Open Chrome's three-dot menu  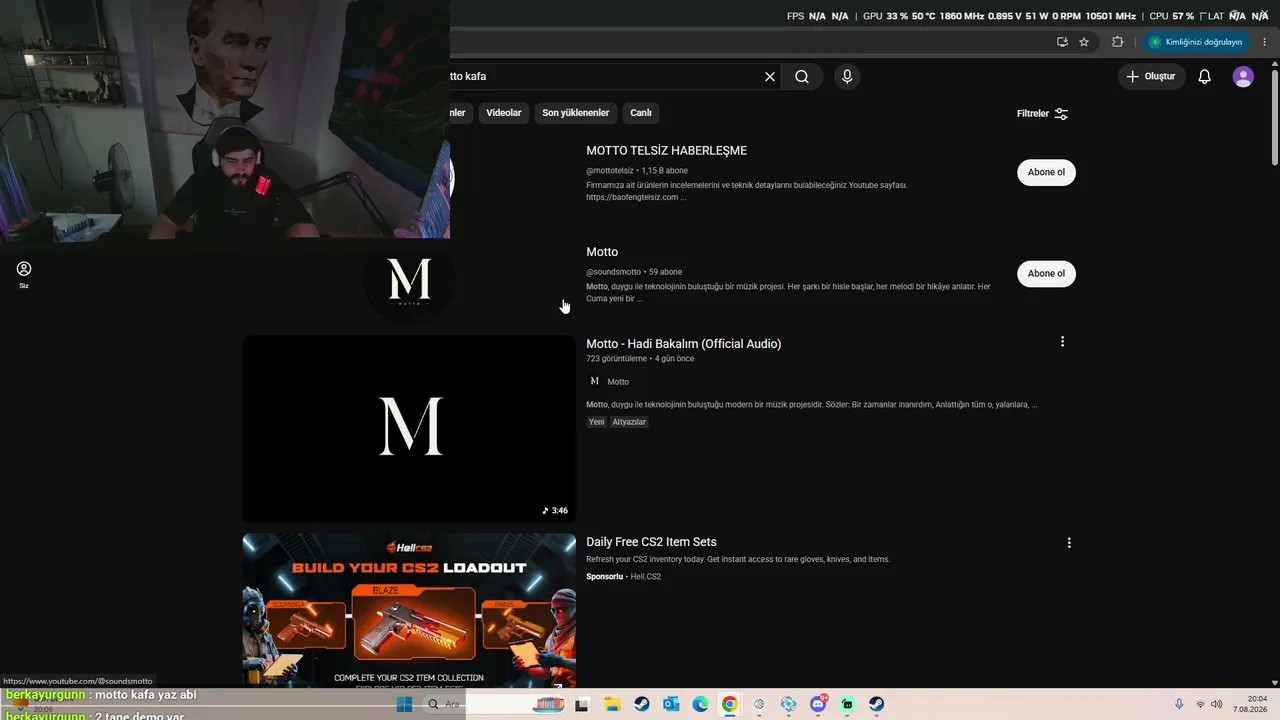click(1265, 42)
